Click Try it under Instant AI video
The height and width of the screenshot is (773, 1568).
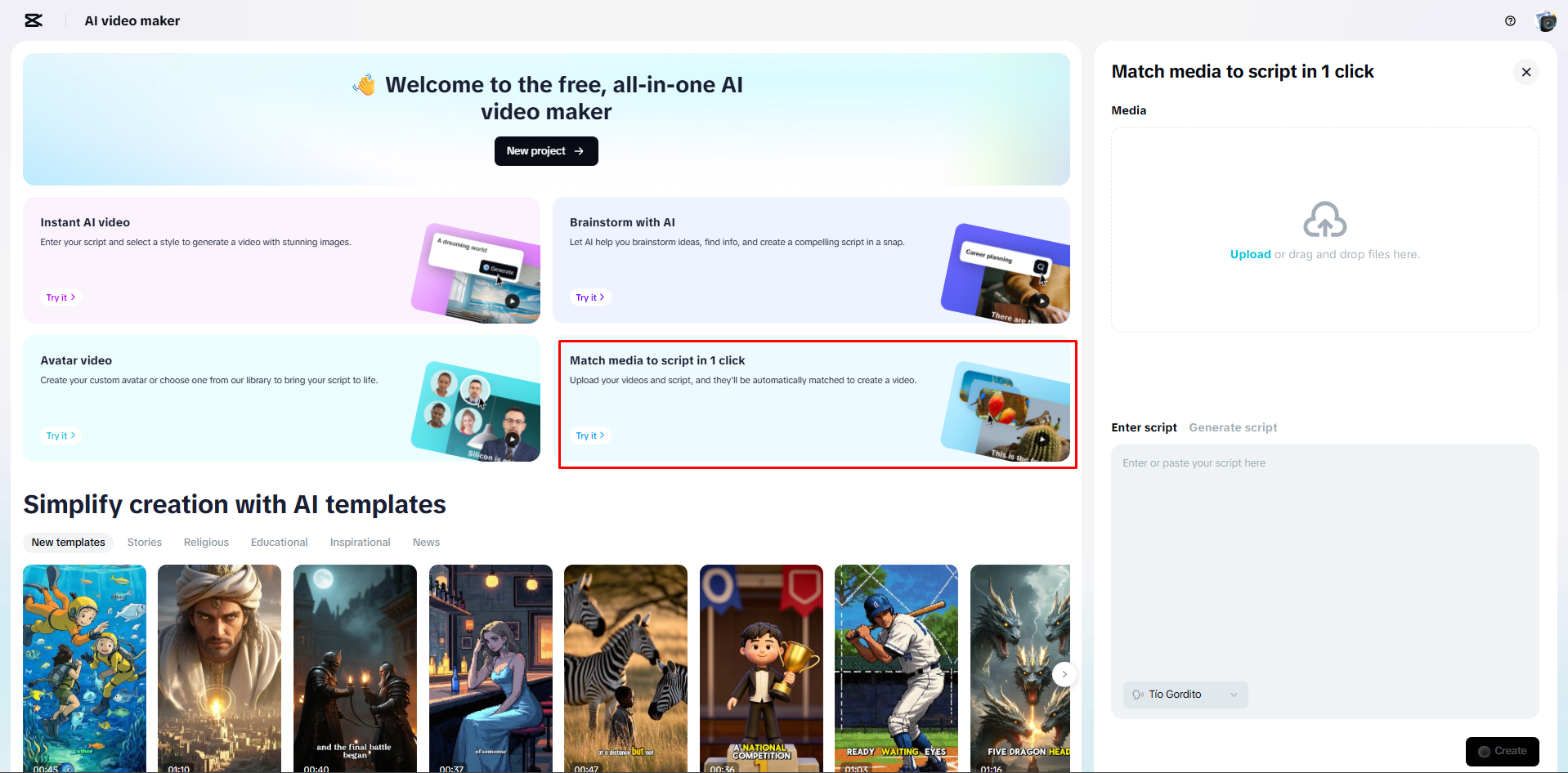pos(60,297)
